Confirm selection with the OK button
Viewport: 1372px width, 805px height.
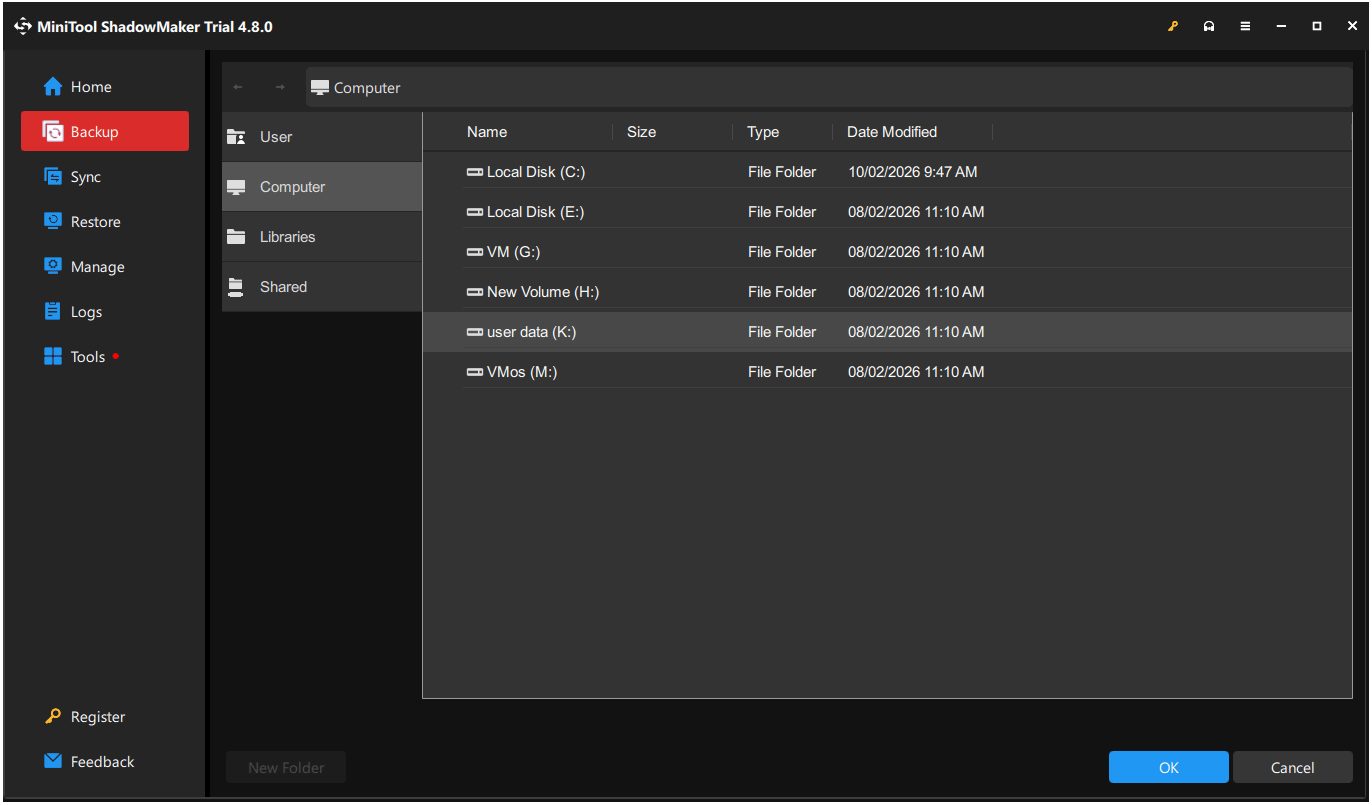point(1168,767)
